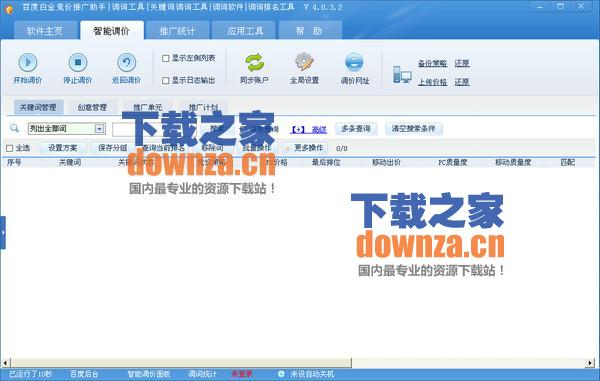Click the 保存分组 button
Screen dimensions: 600x381
click(x=112, y=148)
